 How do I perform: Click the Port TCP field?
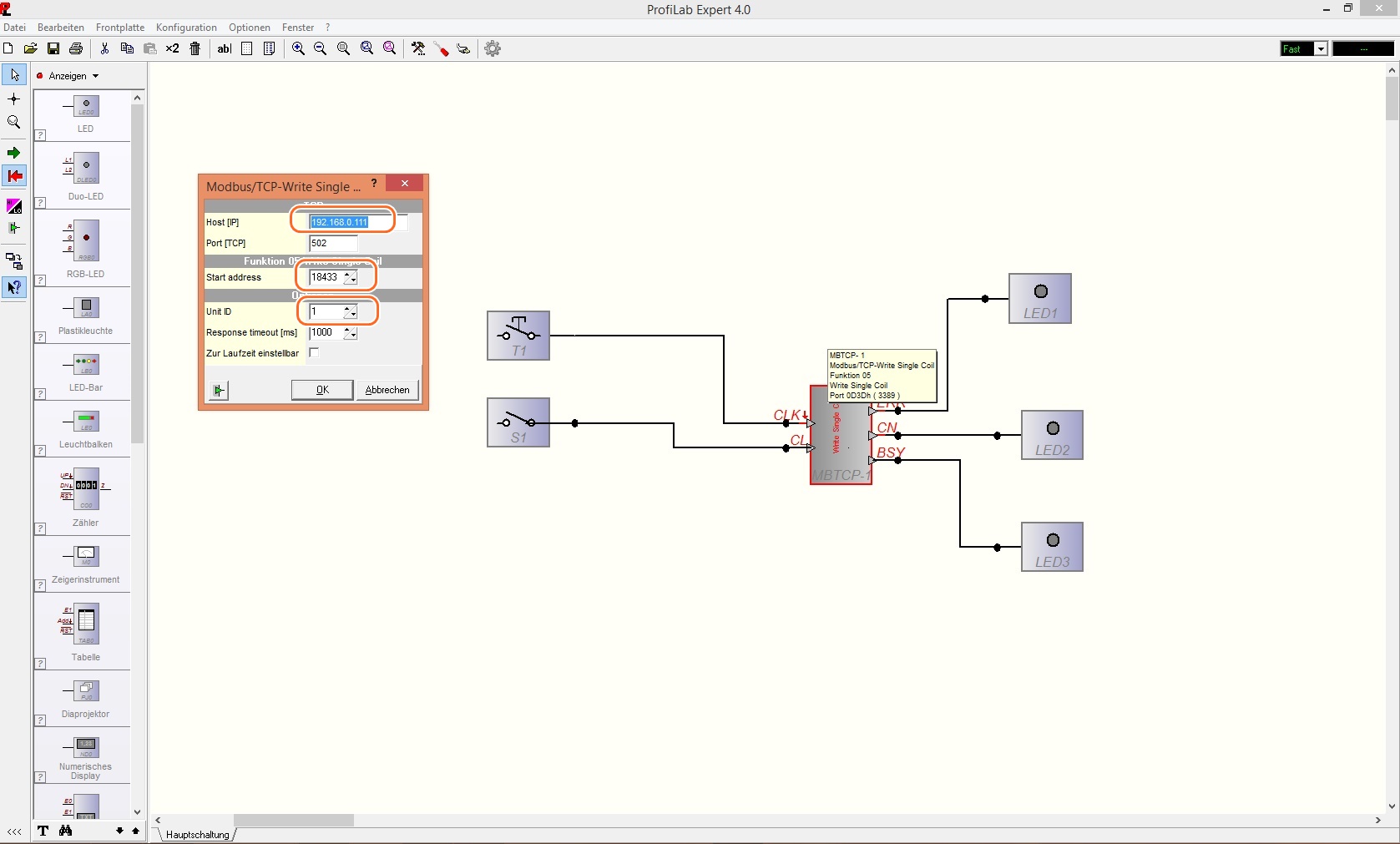click(x=333, y=243)
